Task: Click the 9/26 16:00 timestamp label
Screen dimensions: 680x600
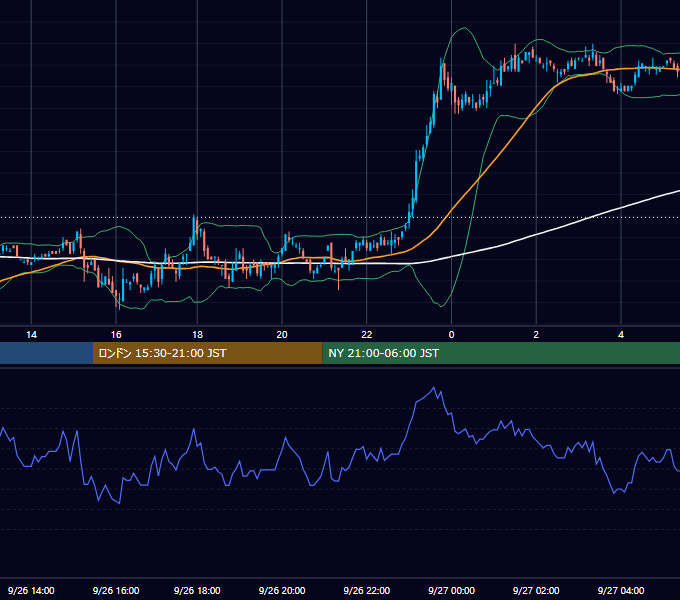Action: (116, 590)
